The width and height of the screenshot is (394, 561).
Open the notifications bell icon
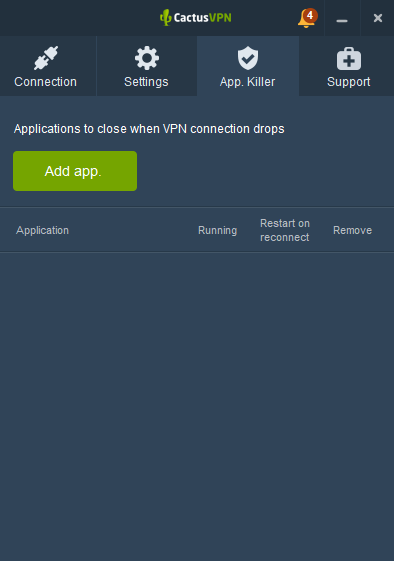307,18
